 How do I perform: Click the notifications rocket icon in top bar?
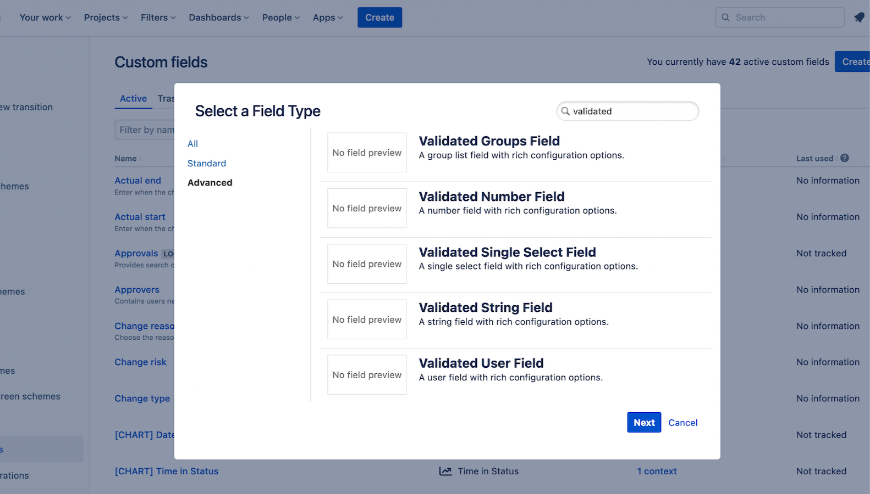859,17
